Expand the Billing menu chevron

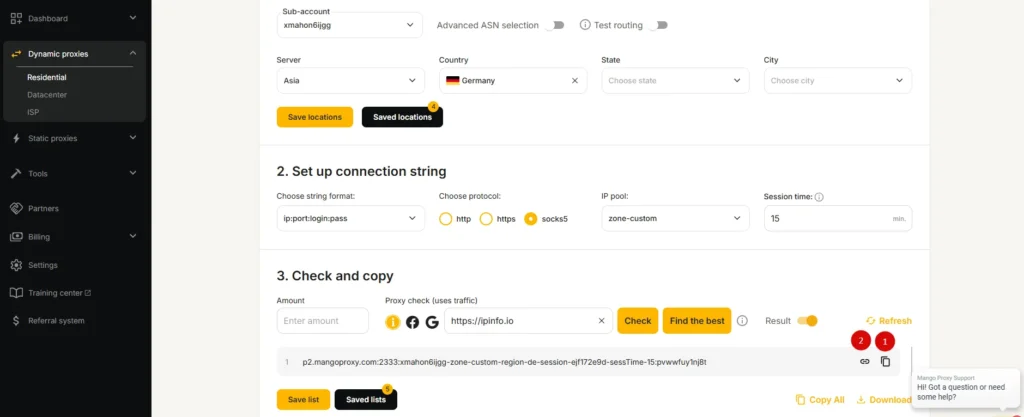coord(133,236)
